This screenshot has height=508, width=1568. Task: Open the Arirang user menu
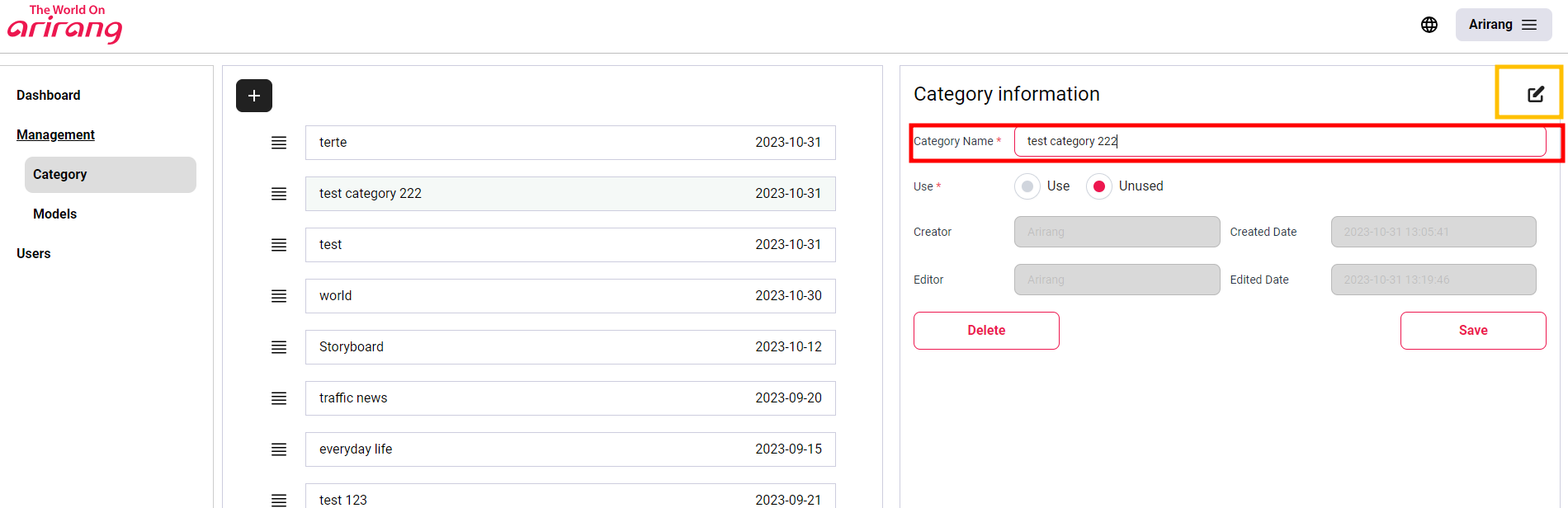pyautogui.click(x=1503, y=25)
